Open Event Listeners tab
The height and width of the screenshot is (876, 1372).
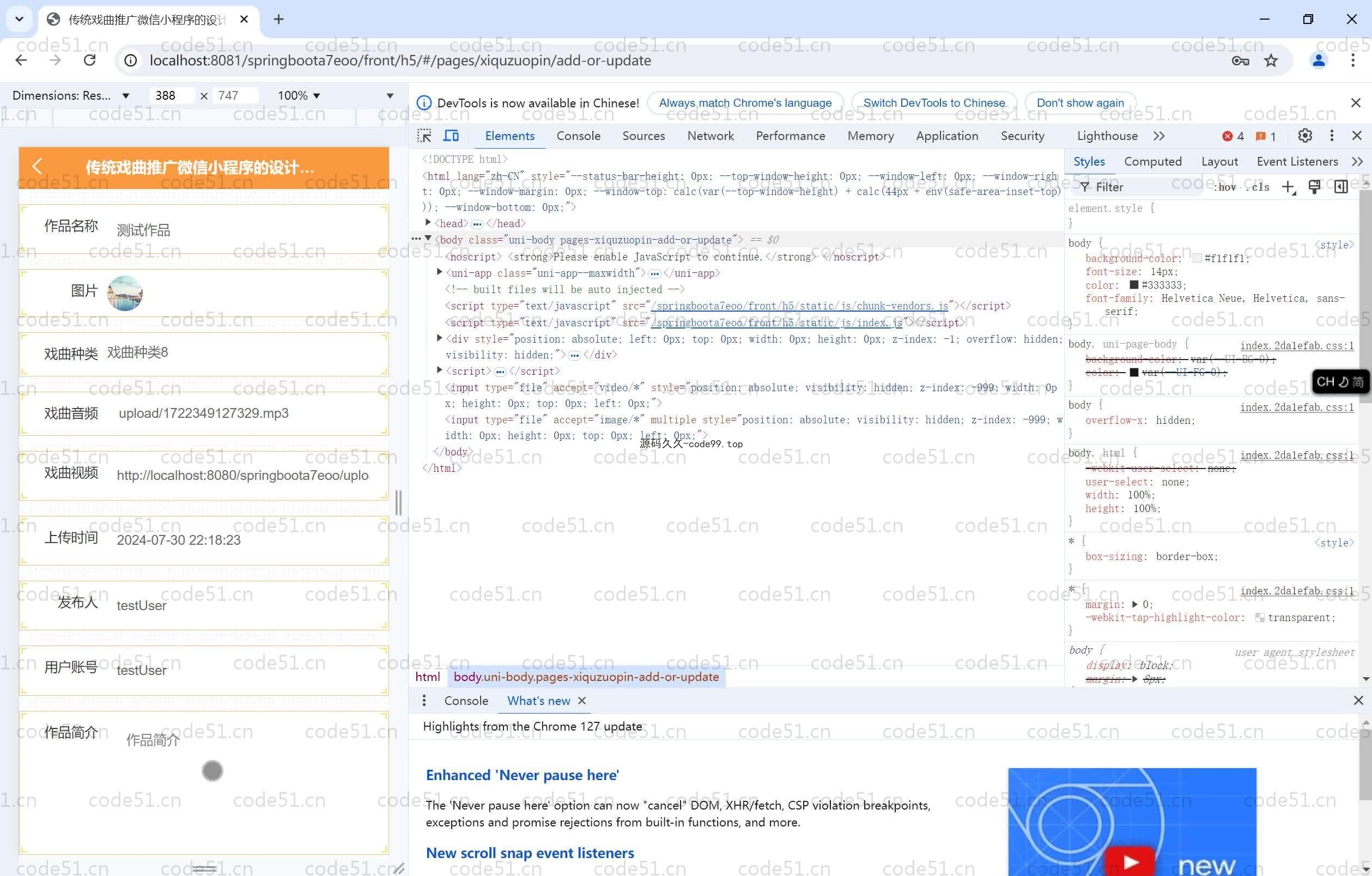(1297, 162)
